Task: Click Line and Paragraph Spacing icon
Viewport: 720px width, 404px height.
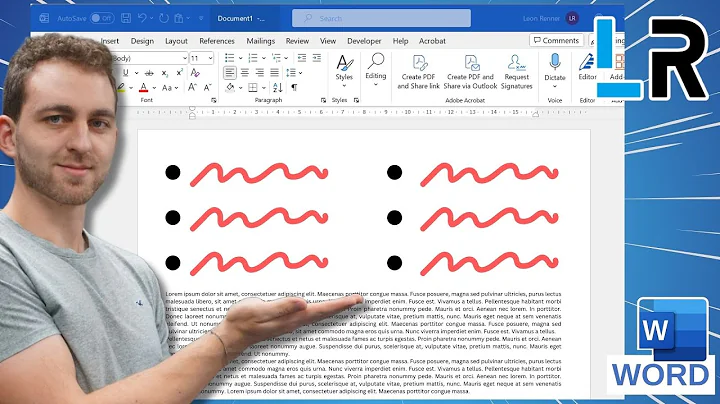Action: [291, 73]
